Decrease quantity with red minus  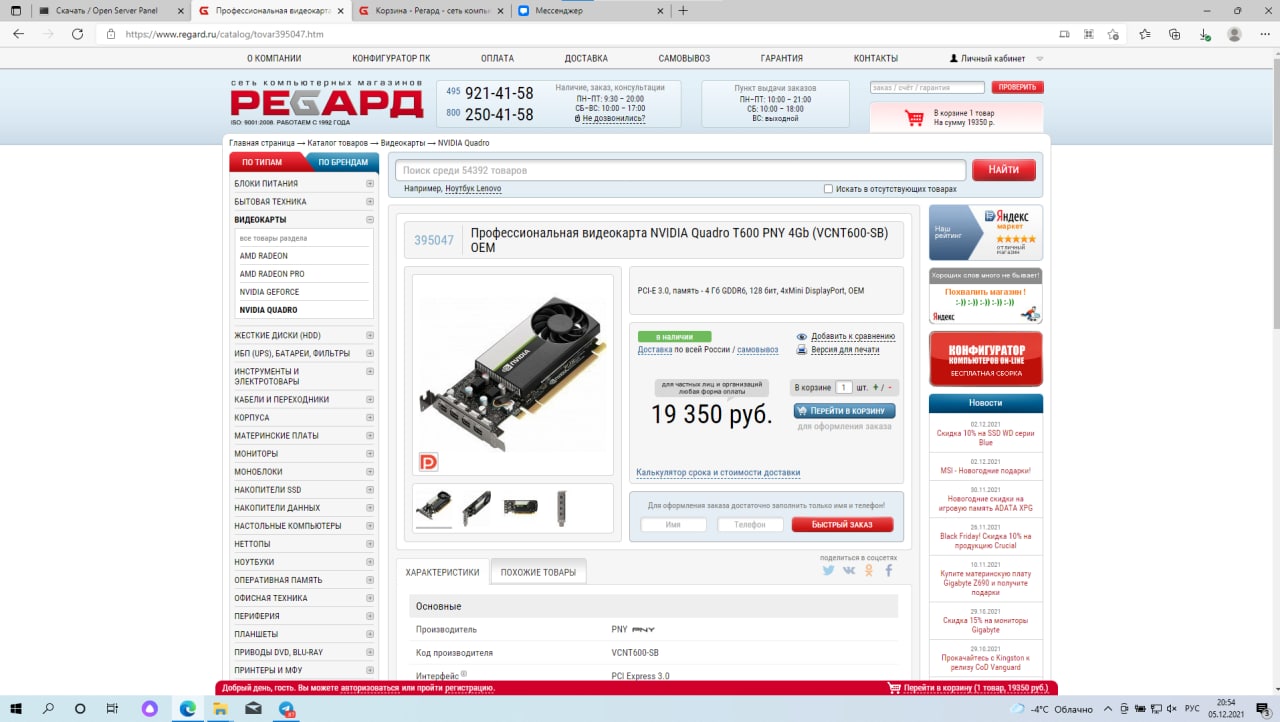pyautogui.click(x=888, y=387)
